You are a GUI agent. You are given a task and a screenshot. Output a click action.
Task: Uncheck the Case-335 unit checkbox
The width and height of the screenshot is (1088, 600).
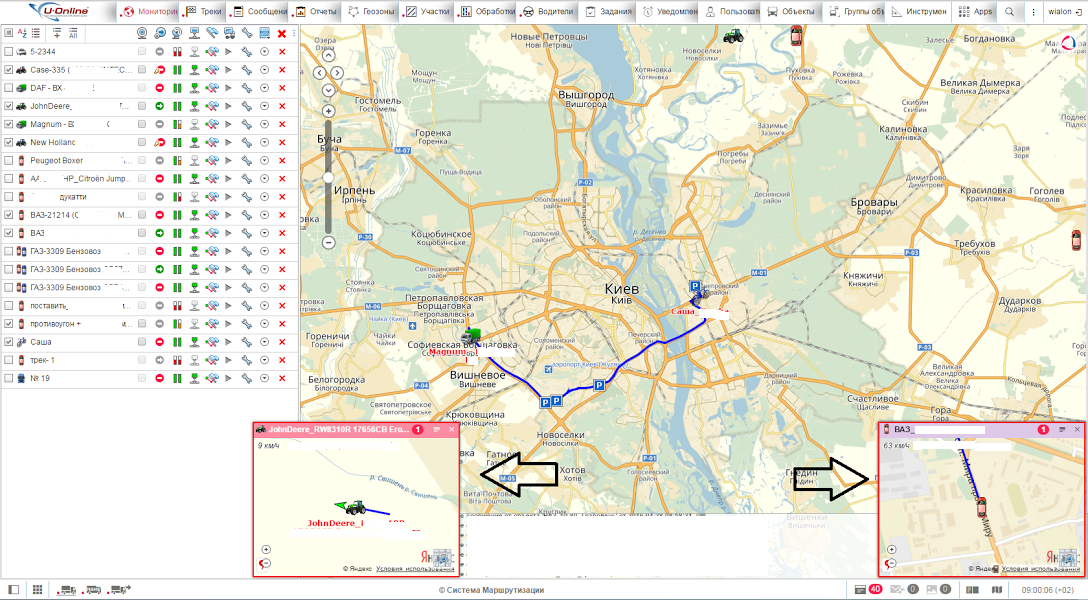[9, 70]
